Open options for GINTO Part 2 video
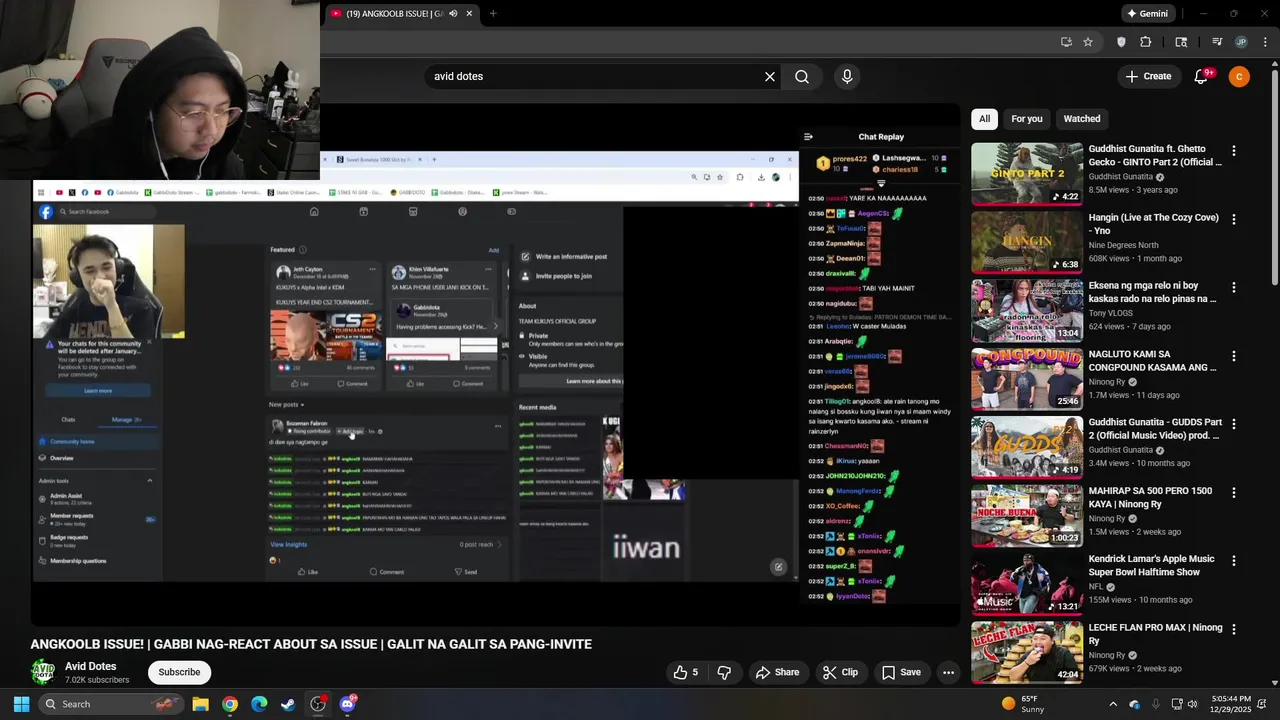 coord(1233,151)
